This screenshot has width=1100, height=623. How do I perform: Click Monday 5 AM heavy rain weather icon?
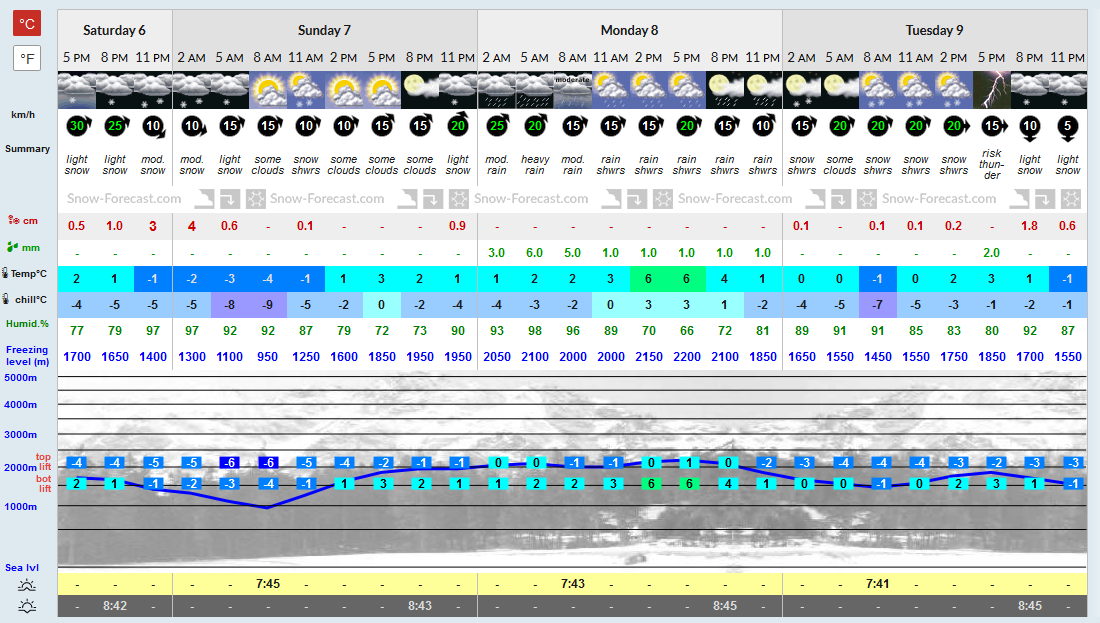tap(535, 90)
